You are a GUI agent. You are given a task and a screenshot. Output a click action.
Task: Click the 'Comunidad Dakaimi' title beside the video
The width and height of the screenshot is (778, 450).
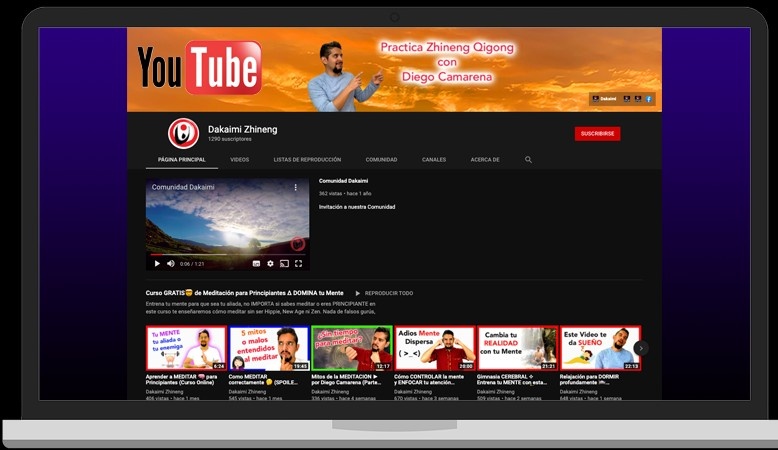[x=343, y=181]
